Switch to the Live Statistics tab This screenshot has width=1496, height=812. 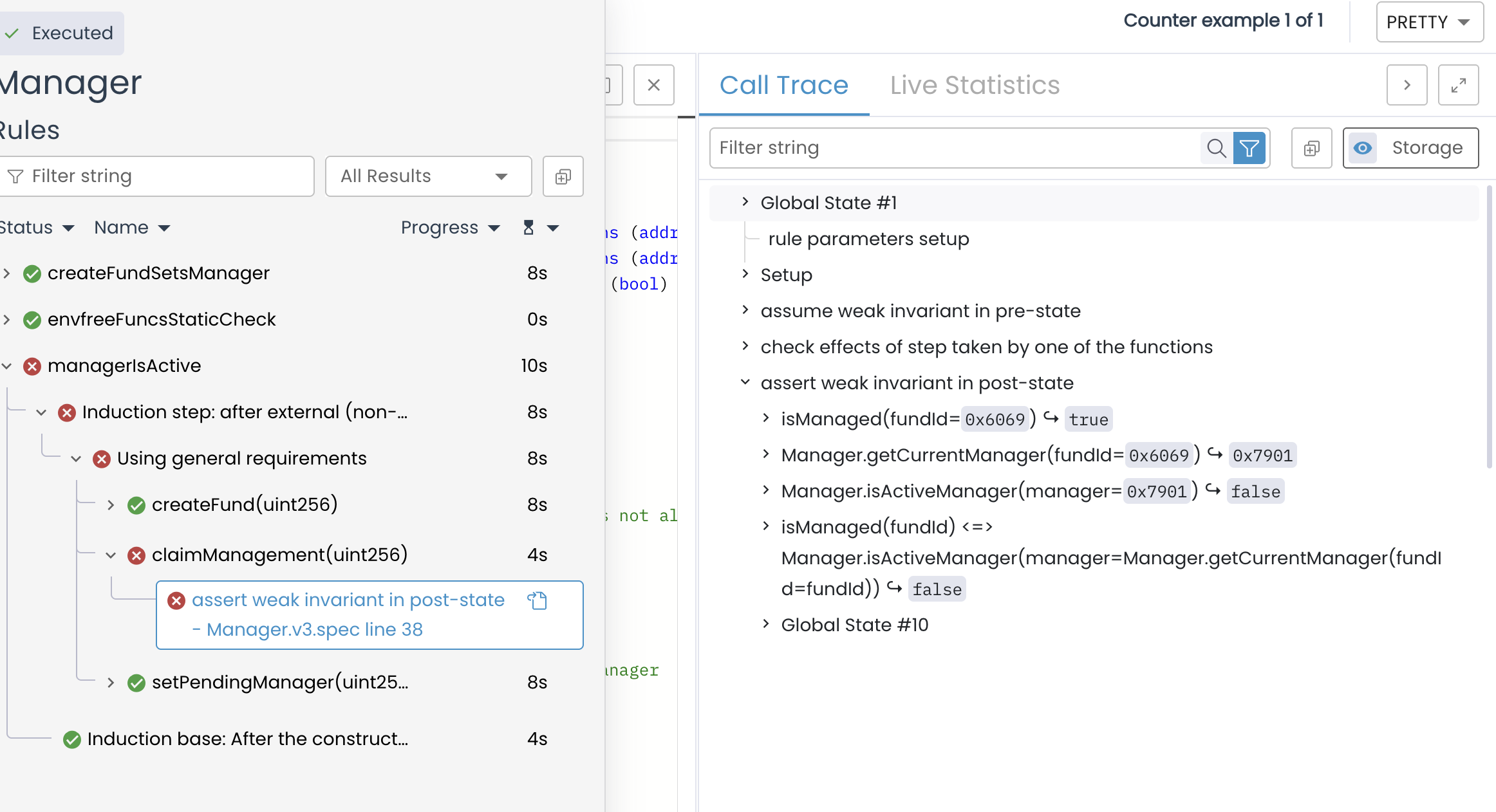[x=975, y=85]
